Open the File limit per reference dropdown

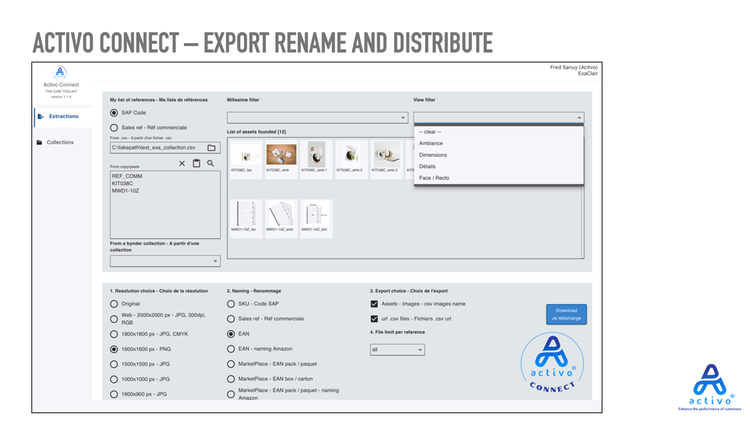(x=397, y=350)
